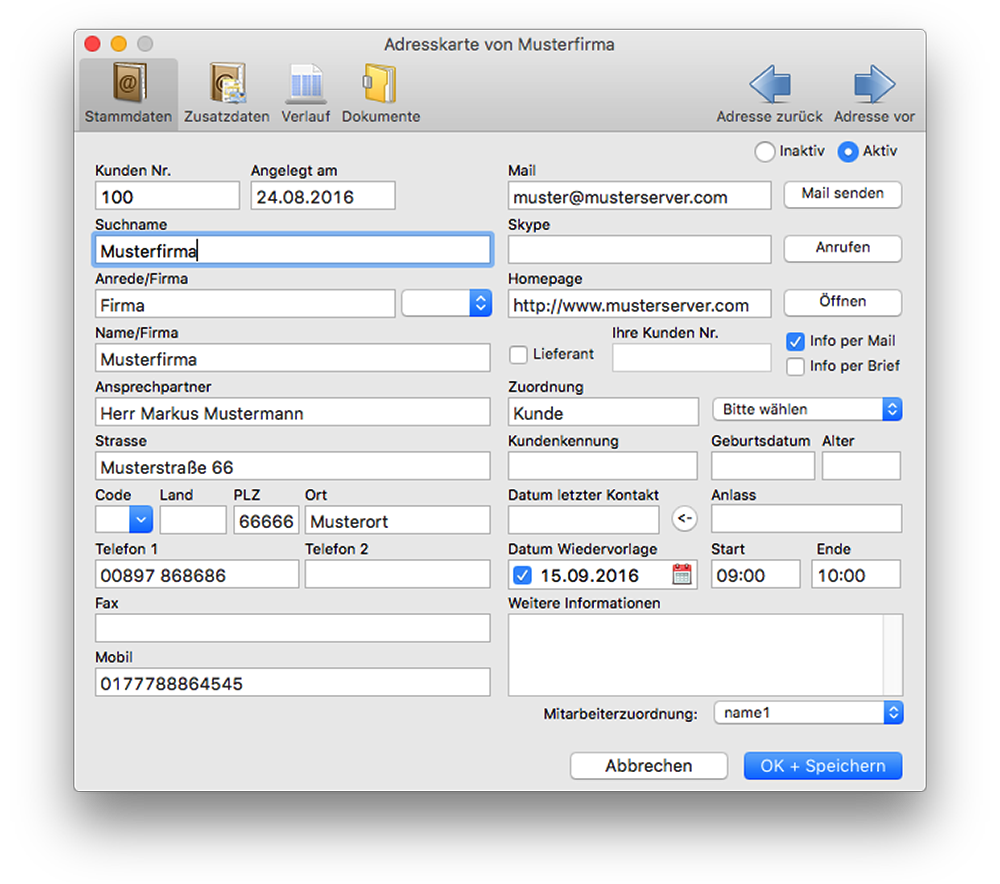Image resolution: width=1000 pixels, height=884 pixels.
Task: Click the Anlass field
Action: point(806,519)
